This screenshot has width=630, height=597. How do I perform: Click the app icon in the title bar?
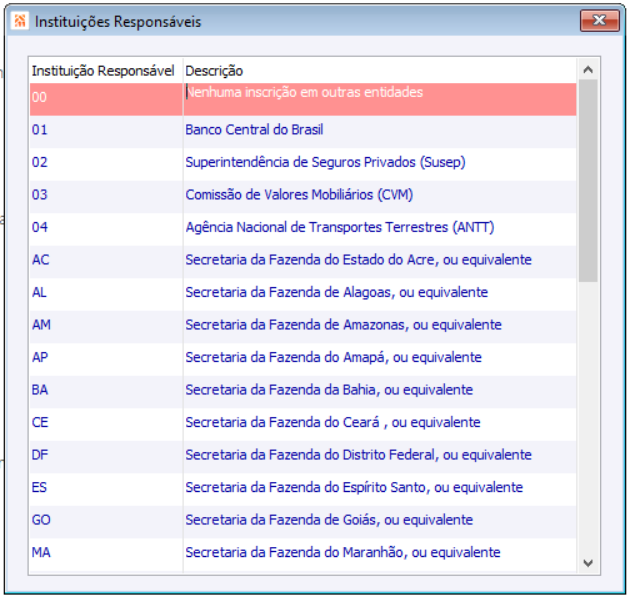pyautogui.click(x=20, y=21)
